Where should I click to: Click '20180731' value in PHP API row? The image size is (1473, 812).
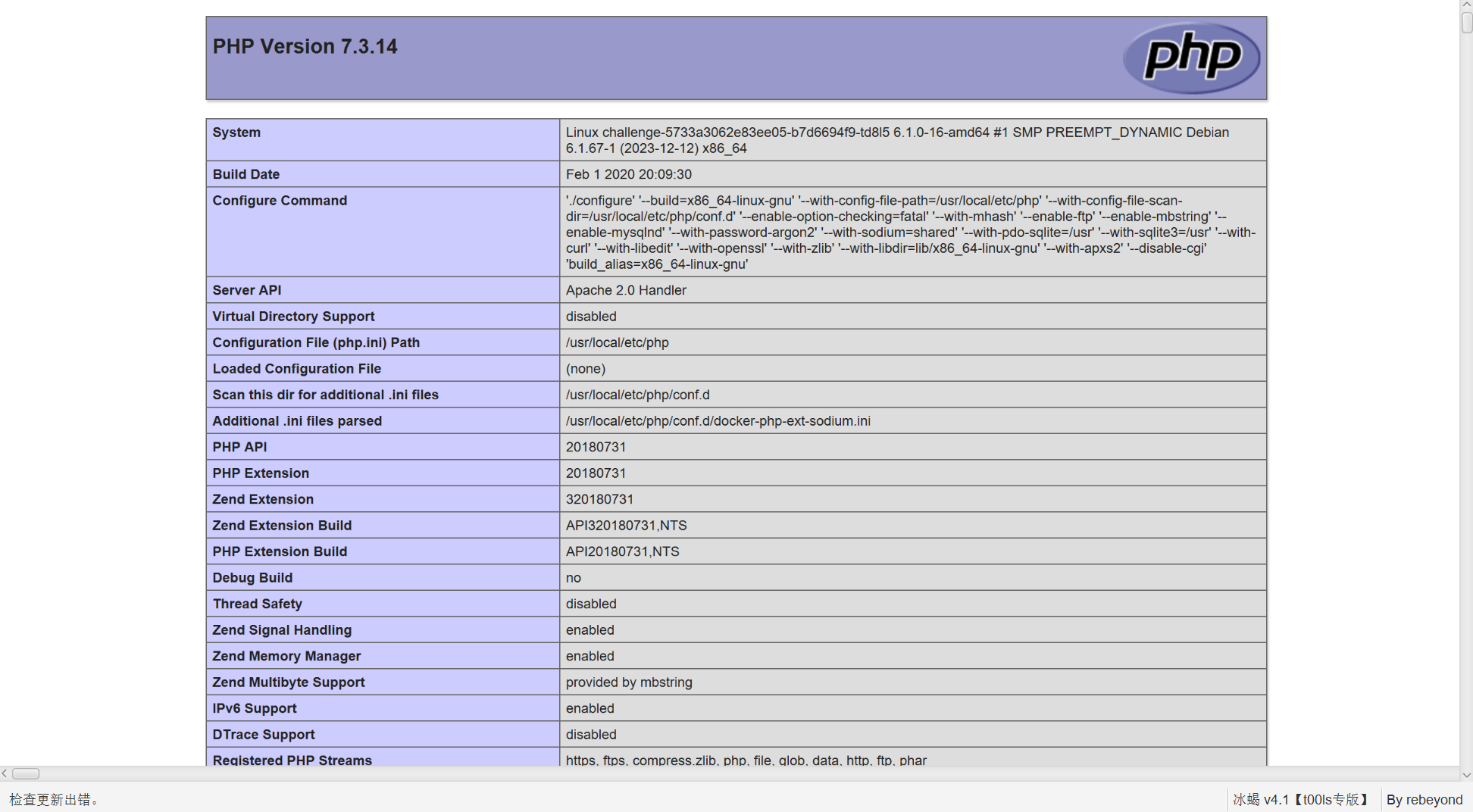(596, 447)
